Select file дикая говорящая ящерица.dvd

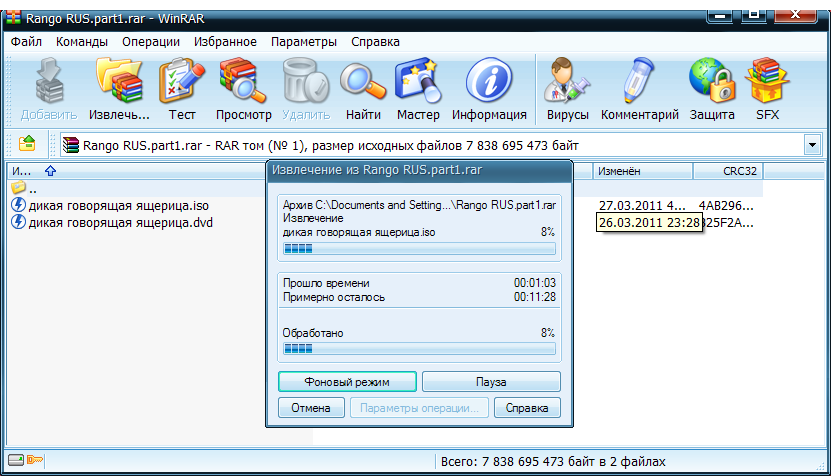pos(112,223)
